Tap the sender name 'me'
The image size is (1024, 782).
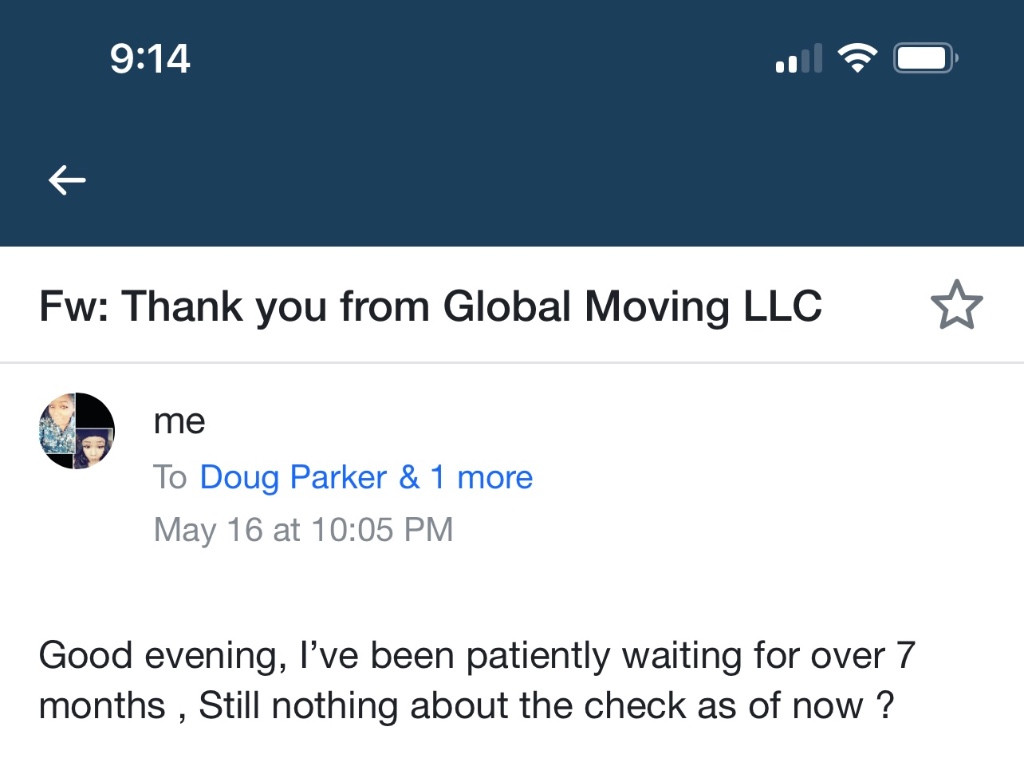point(179,420)
